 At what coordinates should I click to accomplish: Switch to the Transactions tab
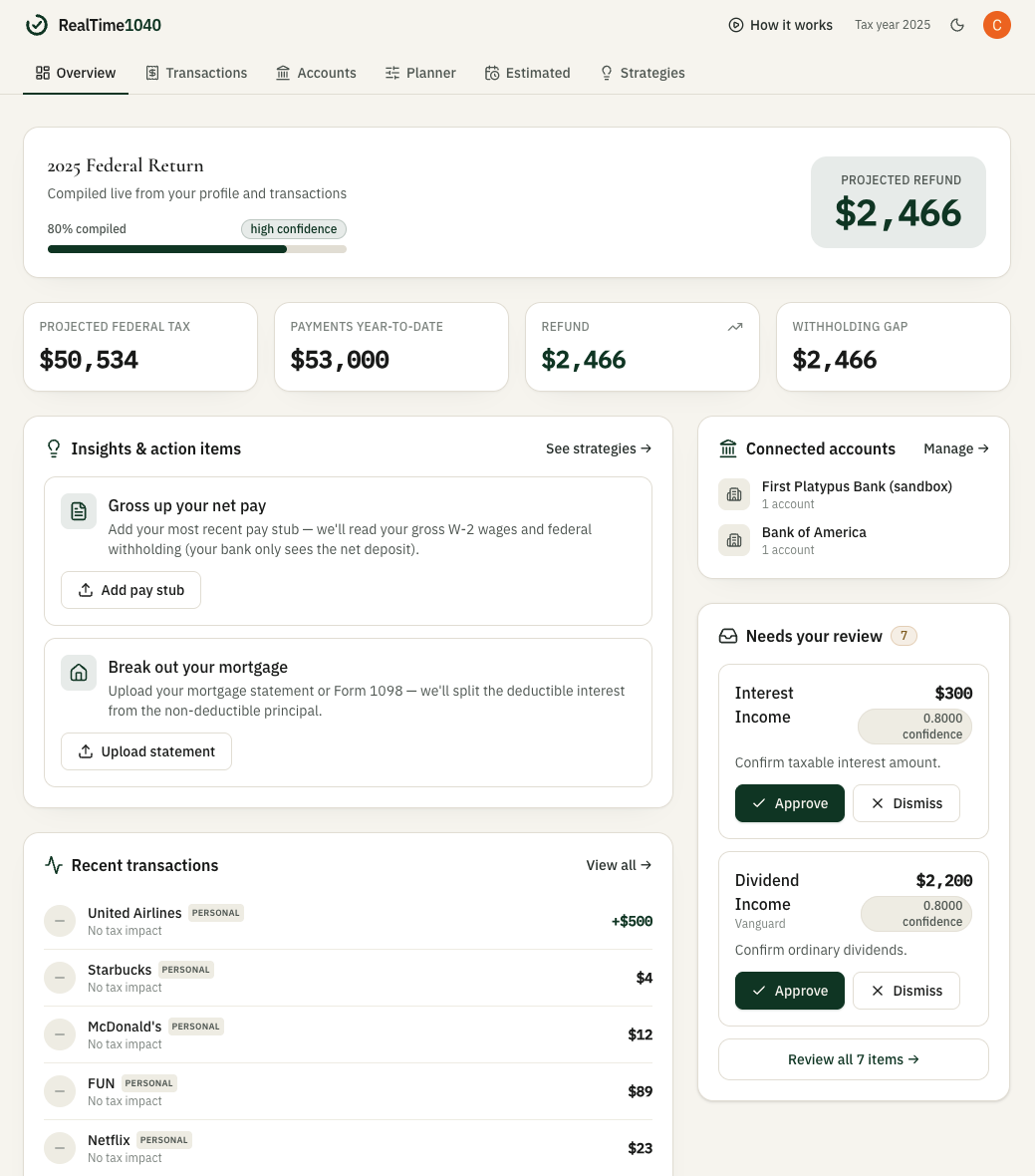196,73
